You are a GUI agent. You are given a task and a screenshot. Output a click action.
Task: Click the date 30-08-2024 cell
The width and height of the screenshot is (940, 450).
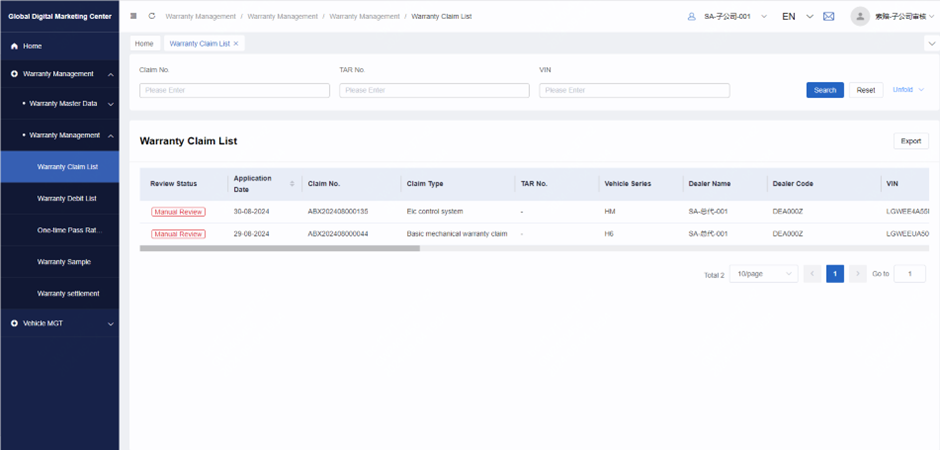252,212
